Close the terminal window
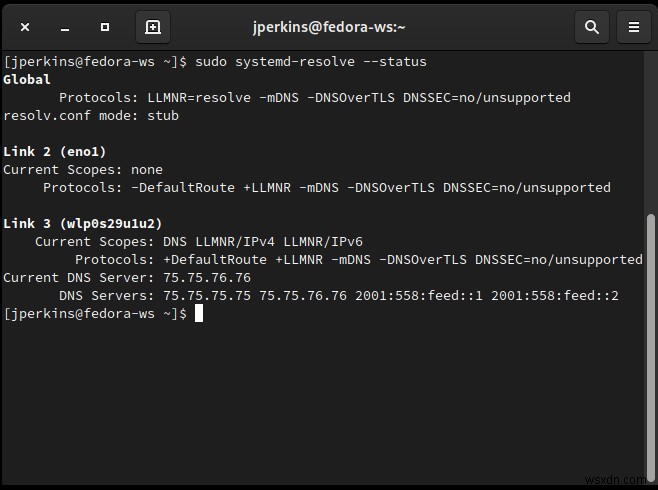 tap(25, 27)
